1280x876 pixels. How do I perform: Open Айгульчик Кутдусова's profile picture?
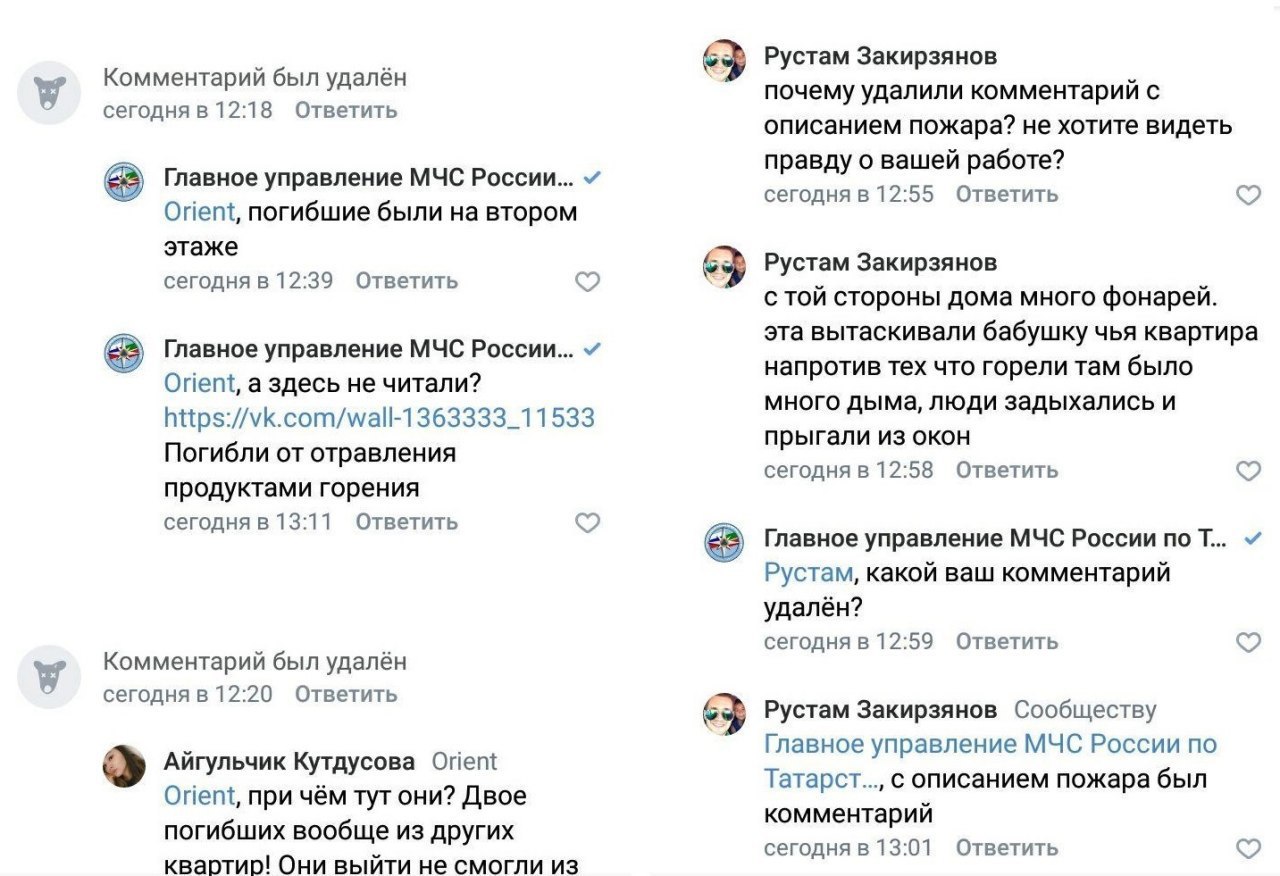[124, 766]
